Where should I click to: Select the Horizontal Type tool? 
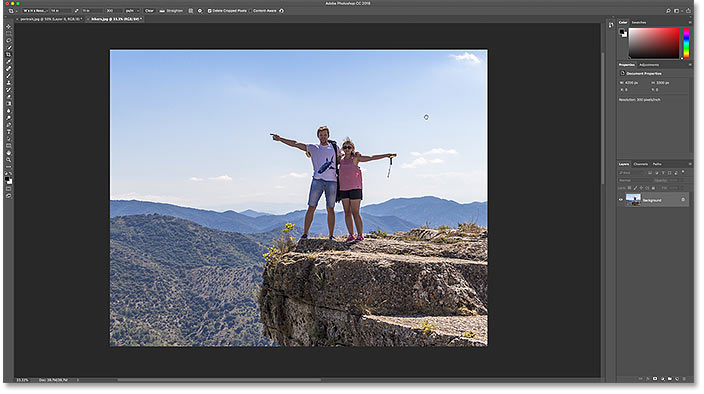pyautogui.click(x=9, y=131)
